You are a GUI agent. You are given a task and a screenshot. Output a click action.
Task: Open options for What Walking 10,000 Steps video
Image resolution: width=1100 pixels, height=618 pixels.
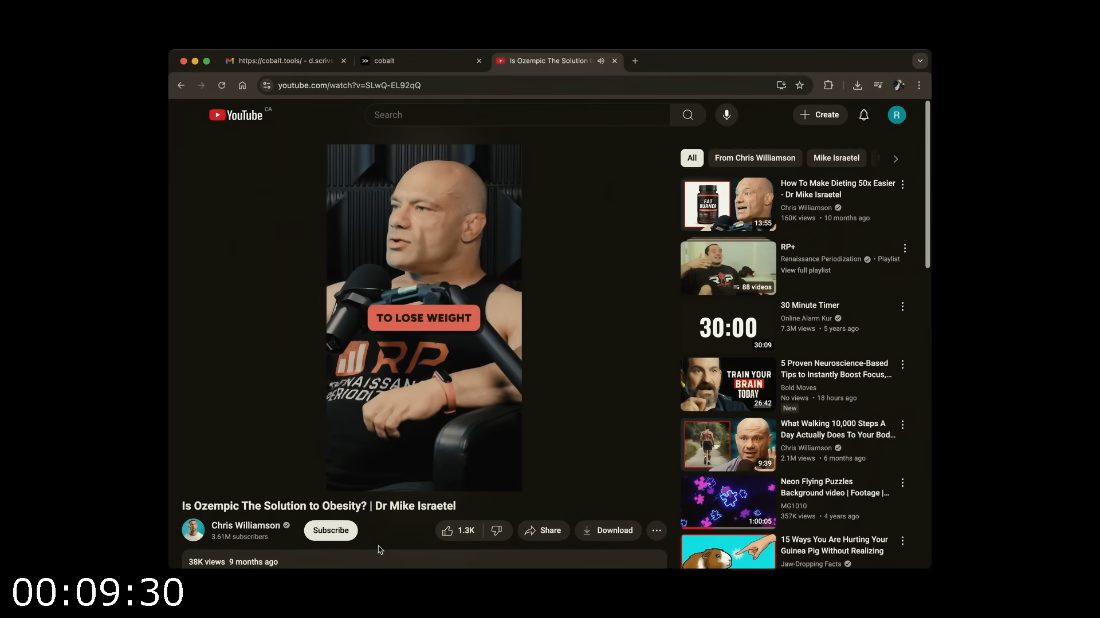click(x=903, y=425)
